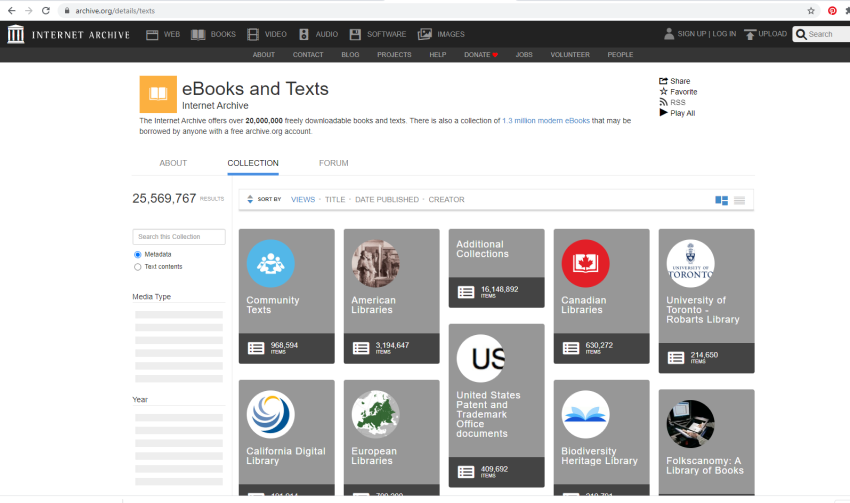Click the Play All triangle icon
850x503 pixels.
663,113
